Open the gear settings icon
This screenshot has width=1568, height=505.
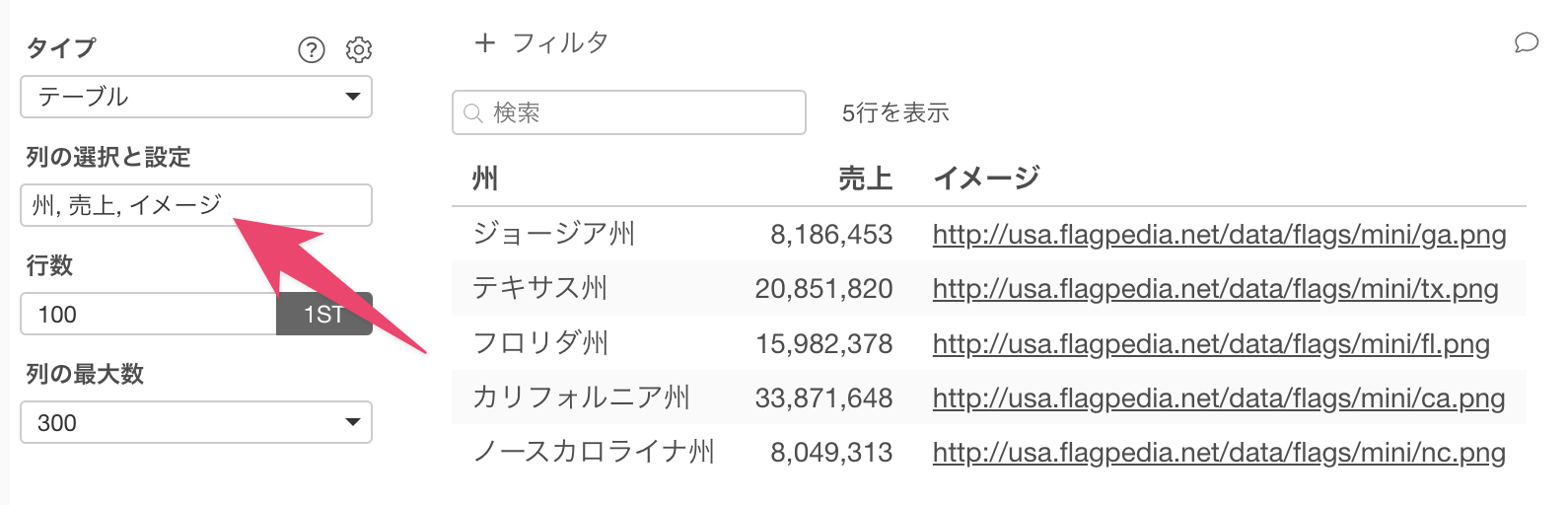coord(359,49)
